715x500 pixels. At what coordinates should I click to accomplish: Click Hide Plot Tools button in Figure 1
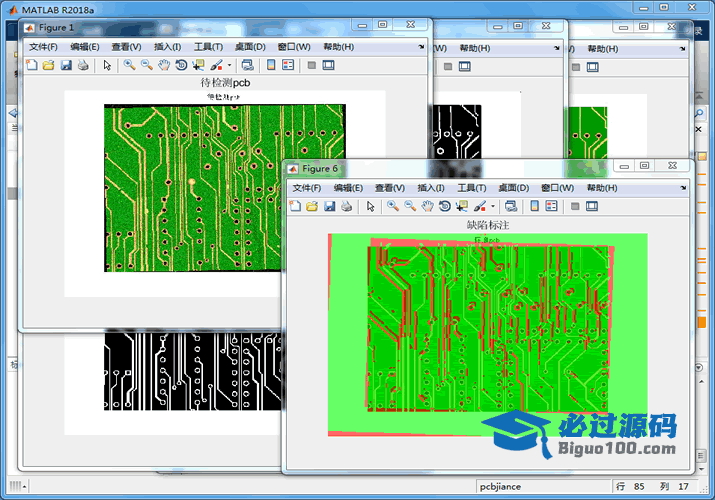[x=312, y=65]
